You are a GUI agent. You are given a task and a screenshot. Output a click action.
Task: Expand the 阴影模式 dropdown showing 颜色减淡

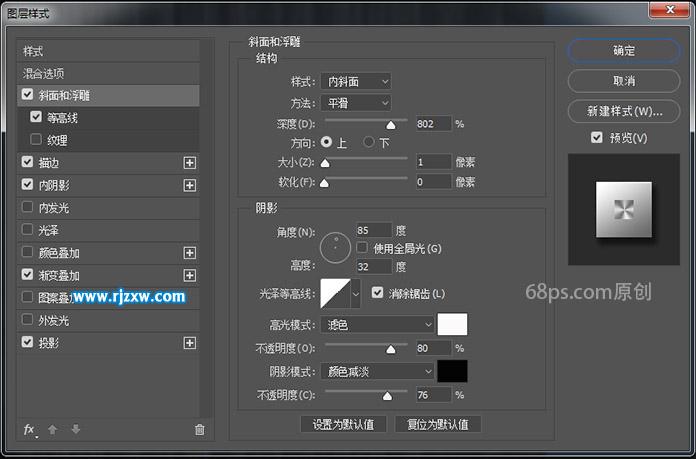click(x=378, y=371)
